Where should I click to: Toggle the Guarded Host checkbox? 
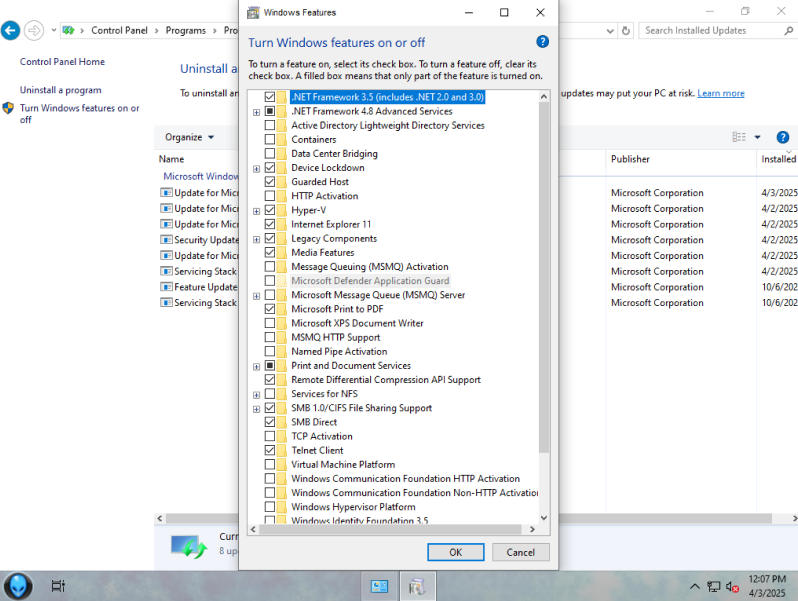coord(270,182)
